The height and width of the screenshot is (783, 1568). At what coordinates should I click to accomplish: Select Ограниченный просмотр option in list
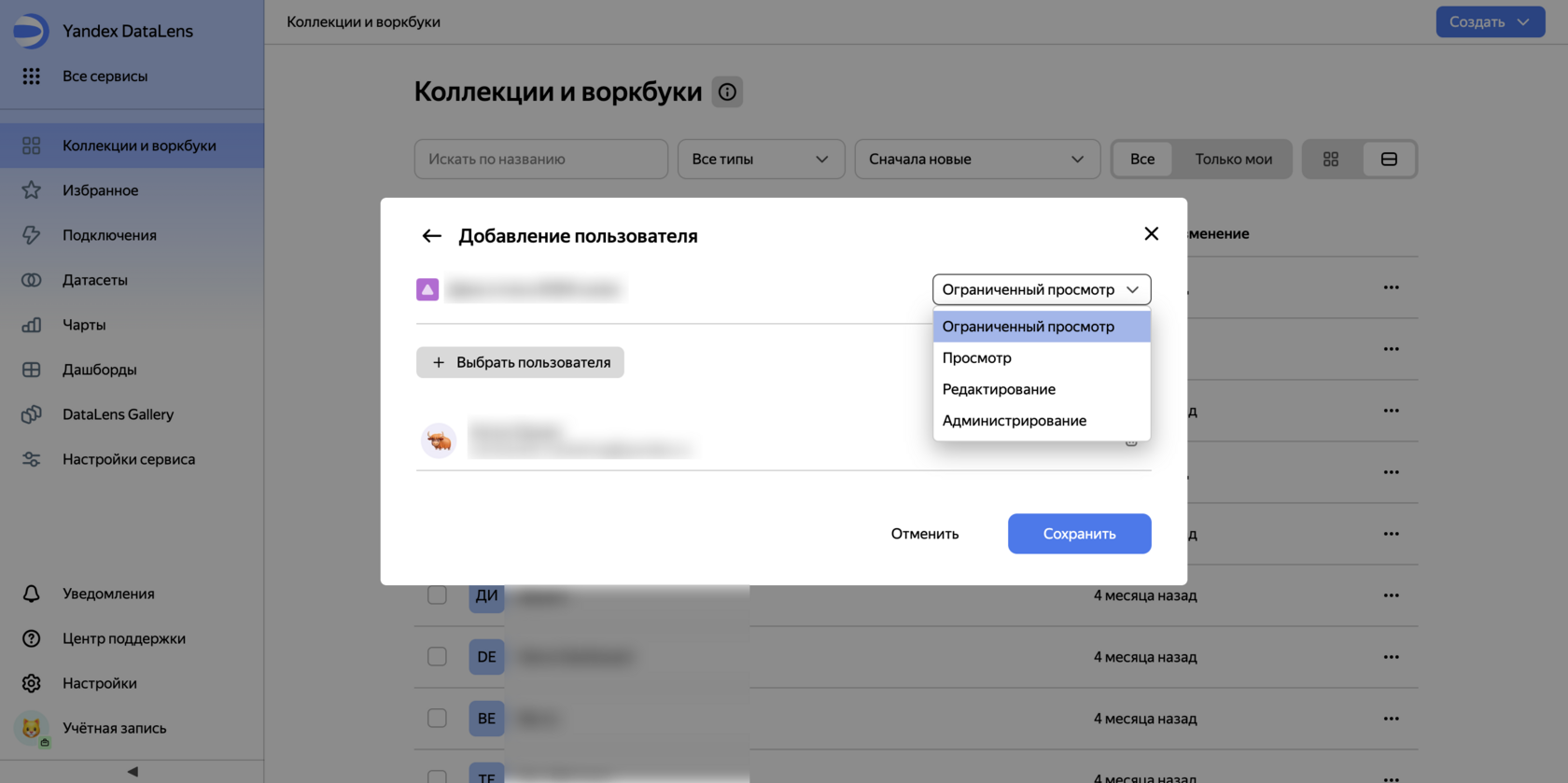tap(1042, 327)
